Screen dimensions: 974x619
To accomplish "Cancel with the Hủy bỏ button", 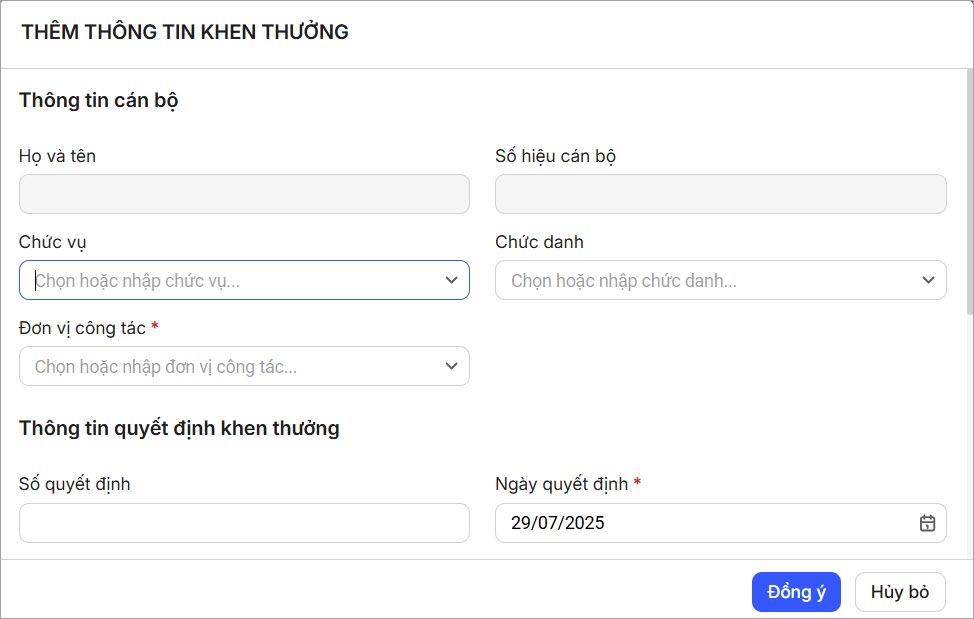I will [x=900, y=592].
